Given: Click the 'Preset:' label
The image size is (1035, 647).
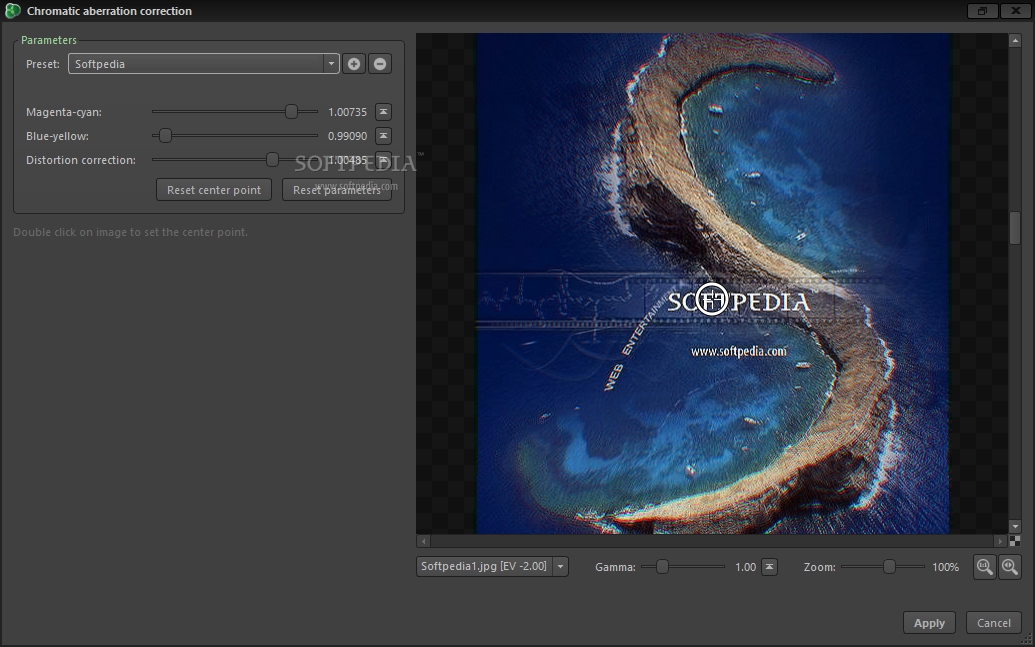Looking at the screenshot, I should [43, 64].
